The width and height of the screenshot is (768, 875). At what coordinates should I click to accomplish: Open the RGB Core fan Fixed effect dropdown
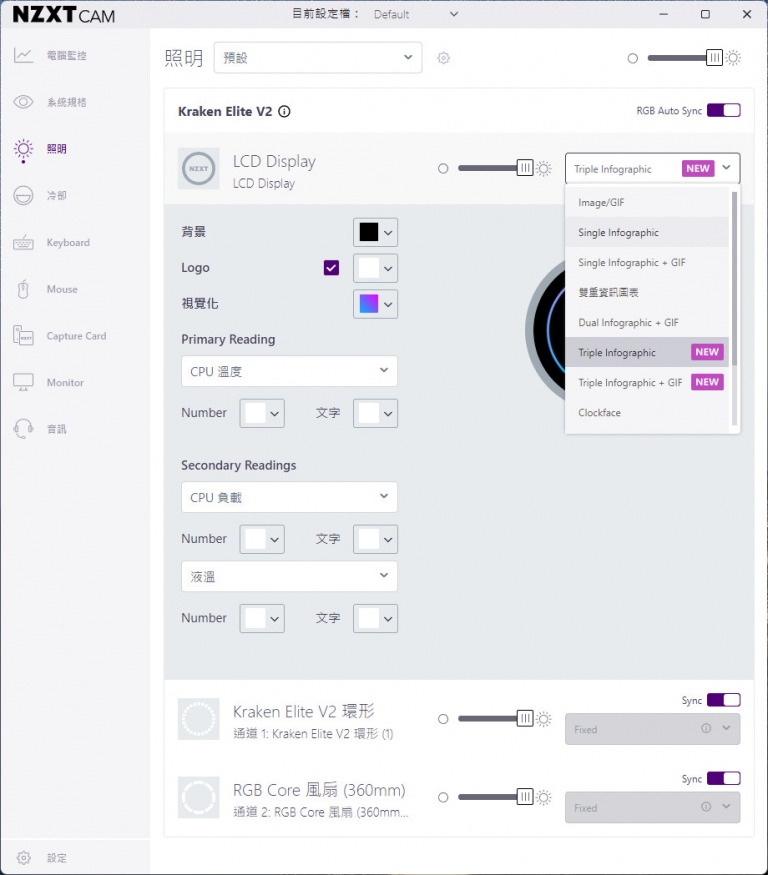[x=652, y=807]
